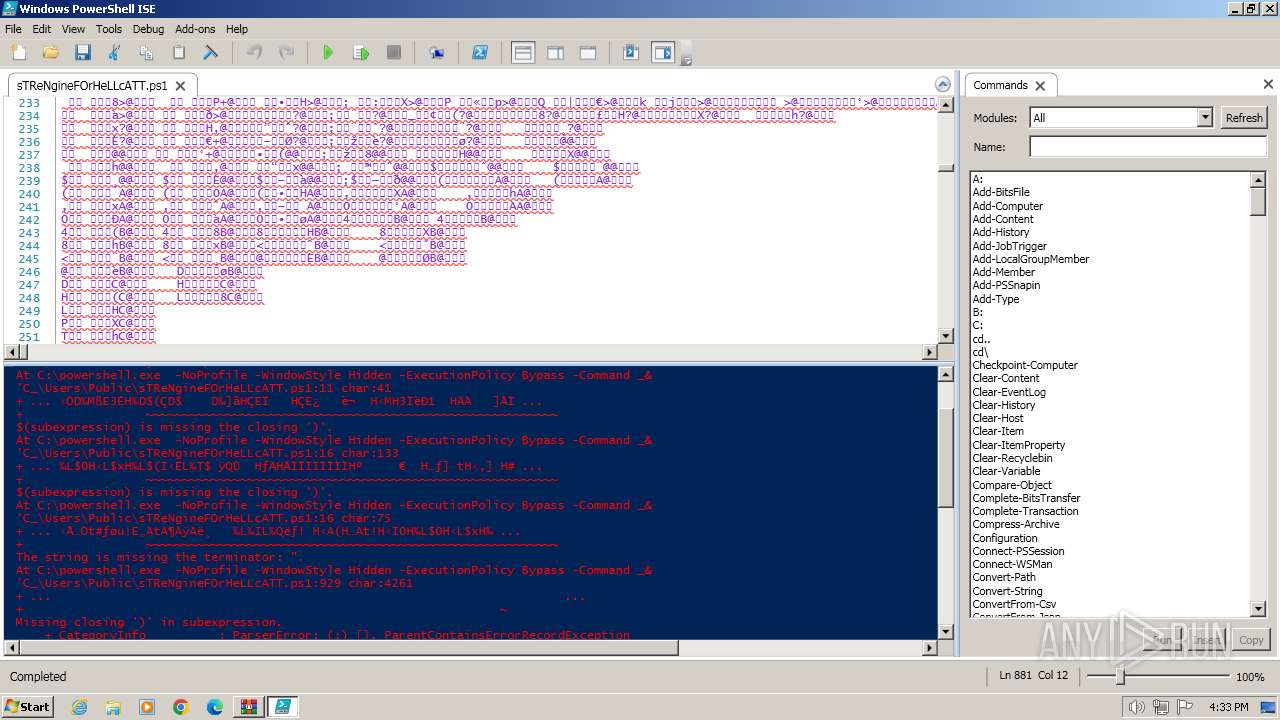
Task: Collapse the script pane with the chevron button
Action: pos(942,85)
